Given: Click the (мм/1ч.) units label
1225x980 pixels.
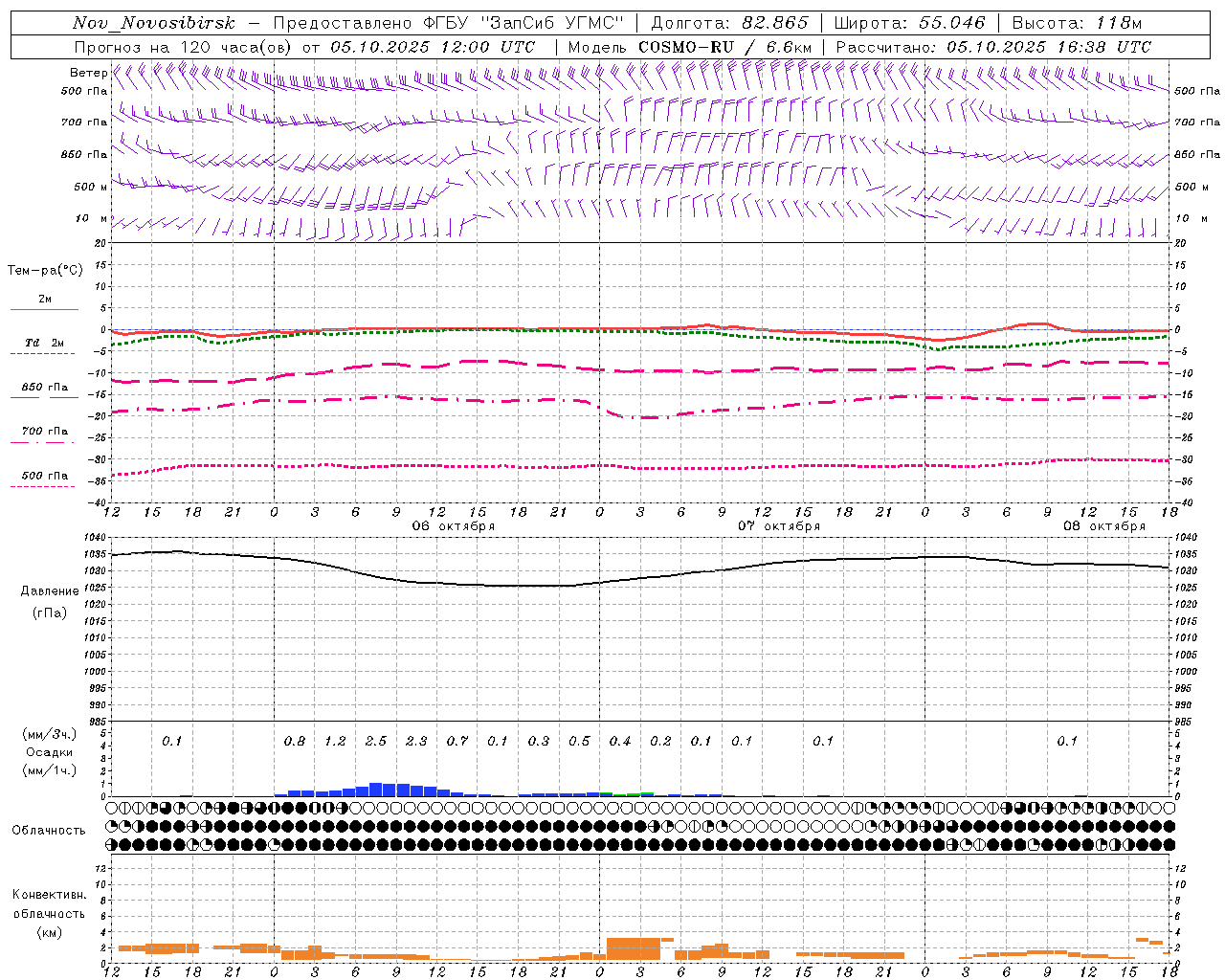Looking at the screenshot, I should [x=50, y=770].
